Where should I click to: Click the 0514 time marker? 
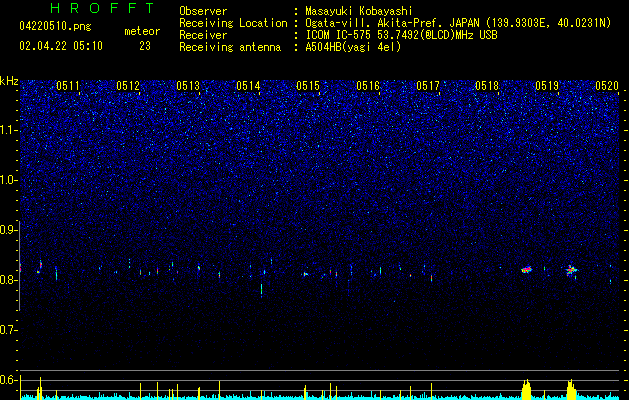248,85
